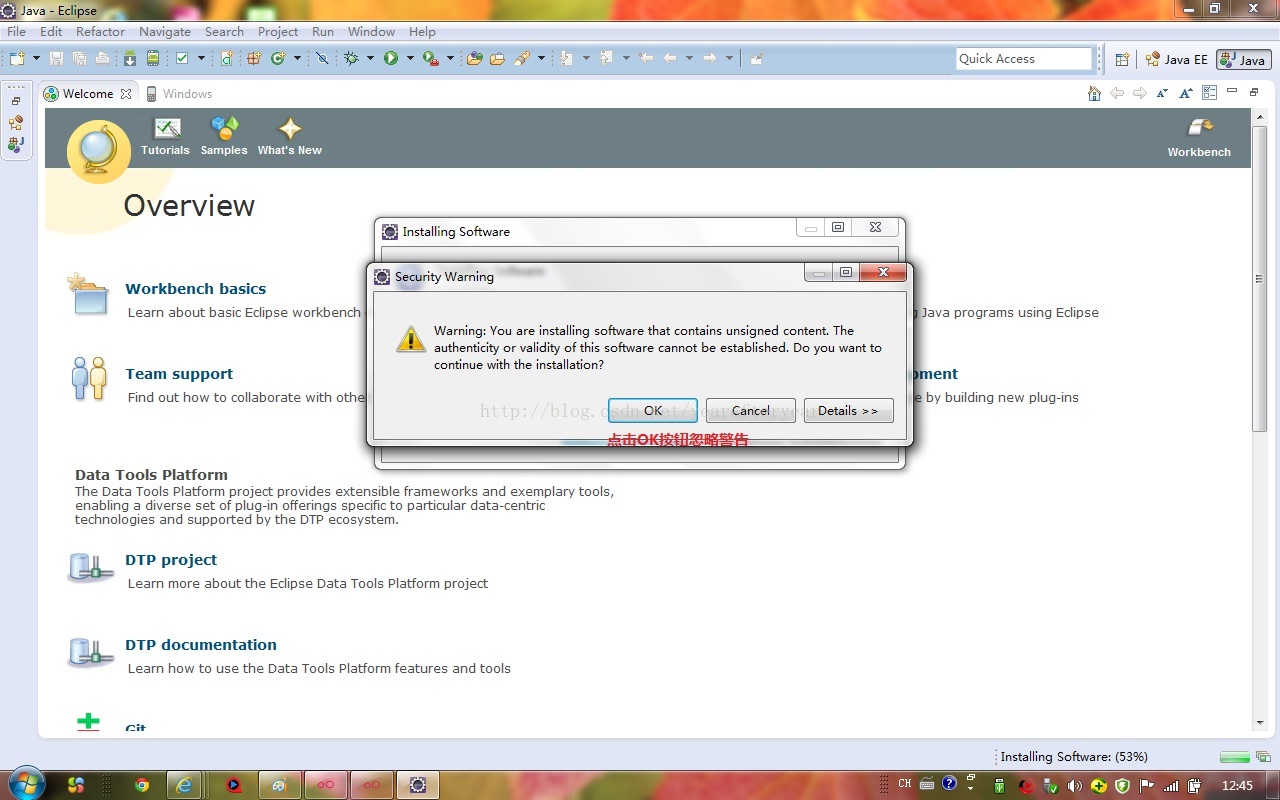Click the Save toolbar icon
This screenshot has width=1280, height=800.
[56, 58]
